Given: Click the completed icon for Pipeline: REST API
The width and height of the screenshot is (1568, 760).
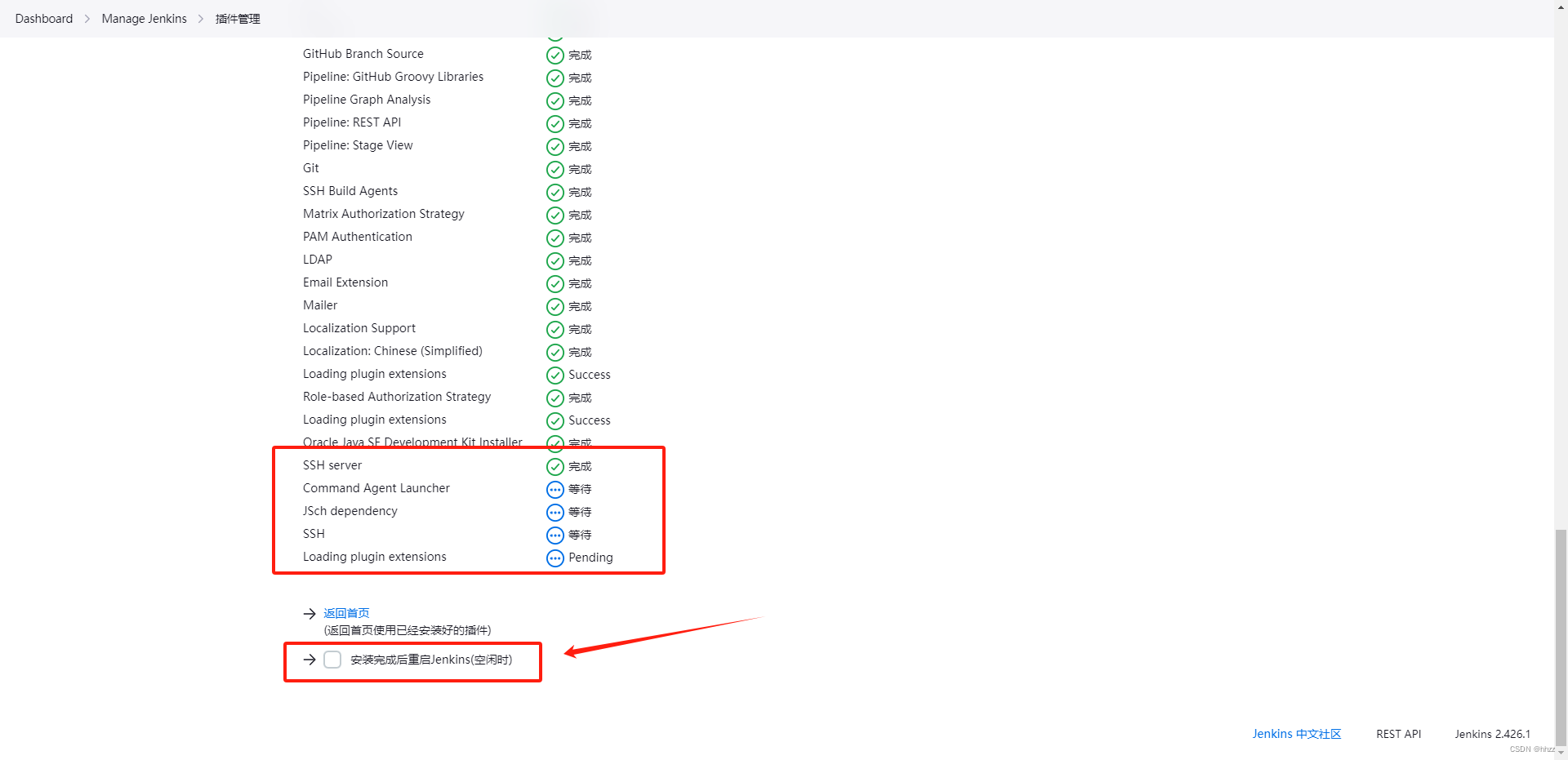Looking at the screenshot, I should pos(555,124).
